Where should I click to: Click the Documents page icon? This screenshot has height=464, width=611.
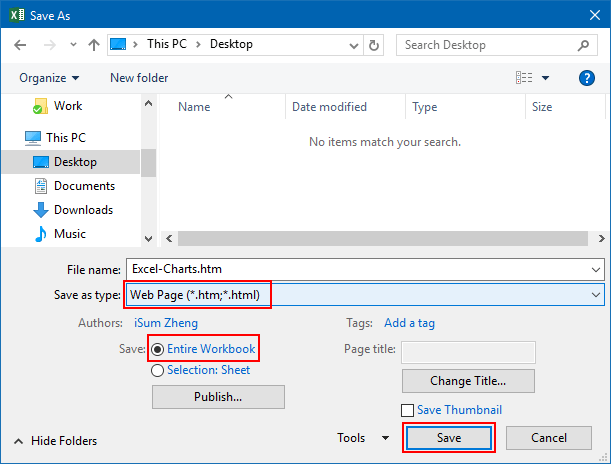[x=41, y=186]
